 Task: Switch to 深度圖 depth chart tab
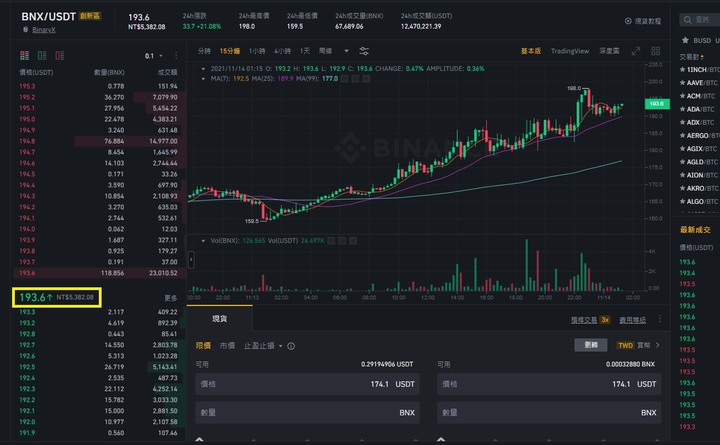pos(609,51)
